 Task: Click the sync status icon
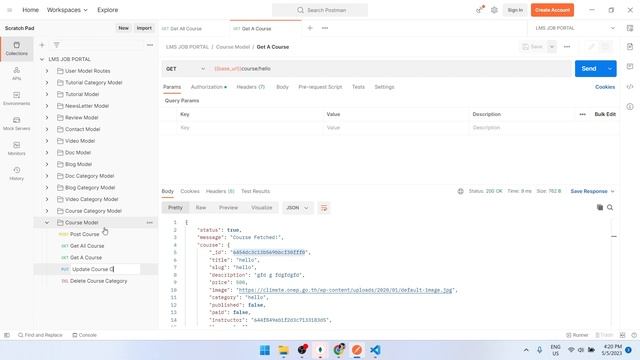click(x=480, y=10)
